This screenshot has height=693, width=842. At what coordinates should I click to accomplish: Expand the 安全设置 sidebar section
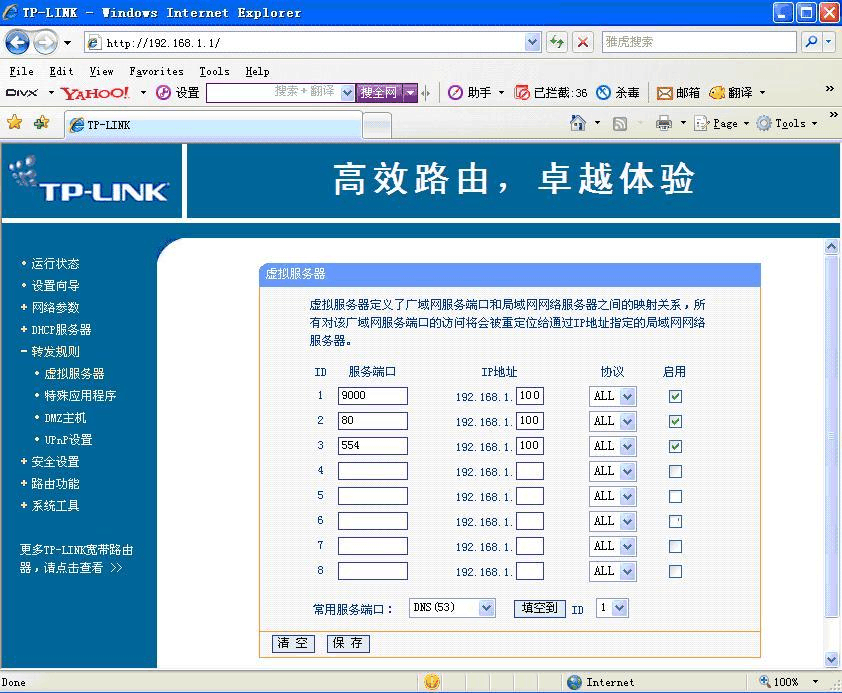click(54, 462)
